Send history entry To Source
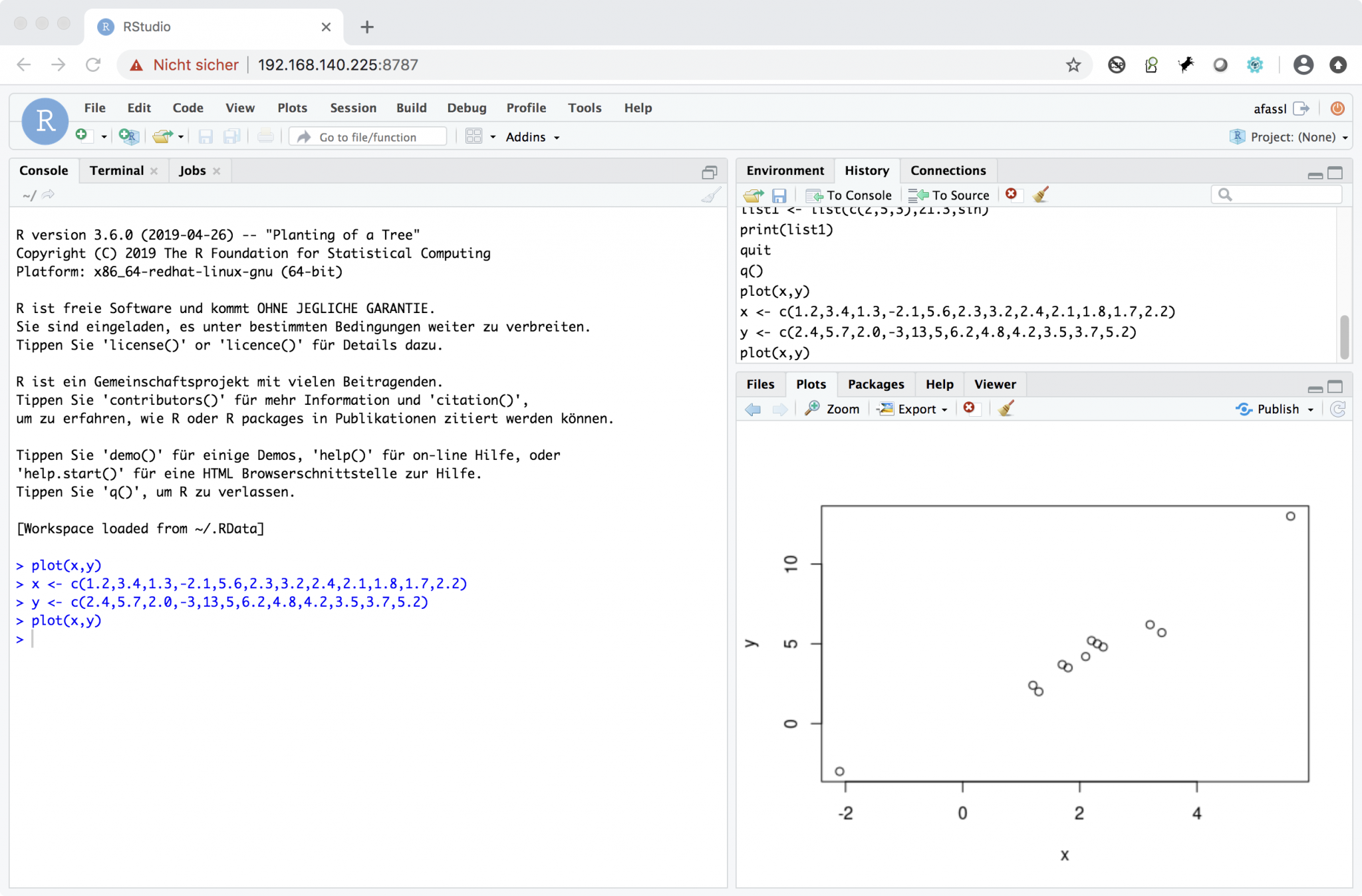This screenshot has width=1362, height=896. pyautogui.click(x=950, y=195)
